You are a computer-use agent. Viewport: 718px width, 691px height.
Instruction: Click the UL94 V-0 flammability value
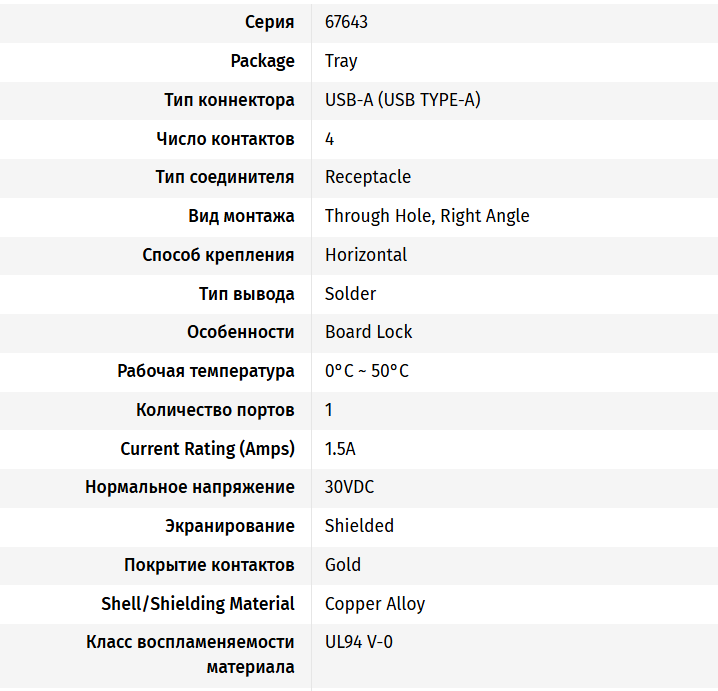pyautogui.click(x=359, y=642)
